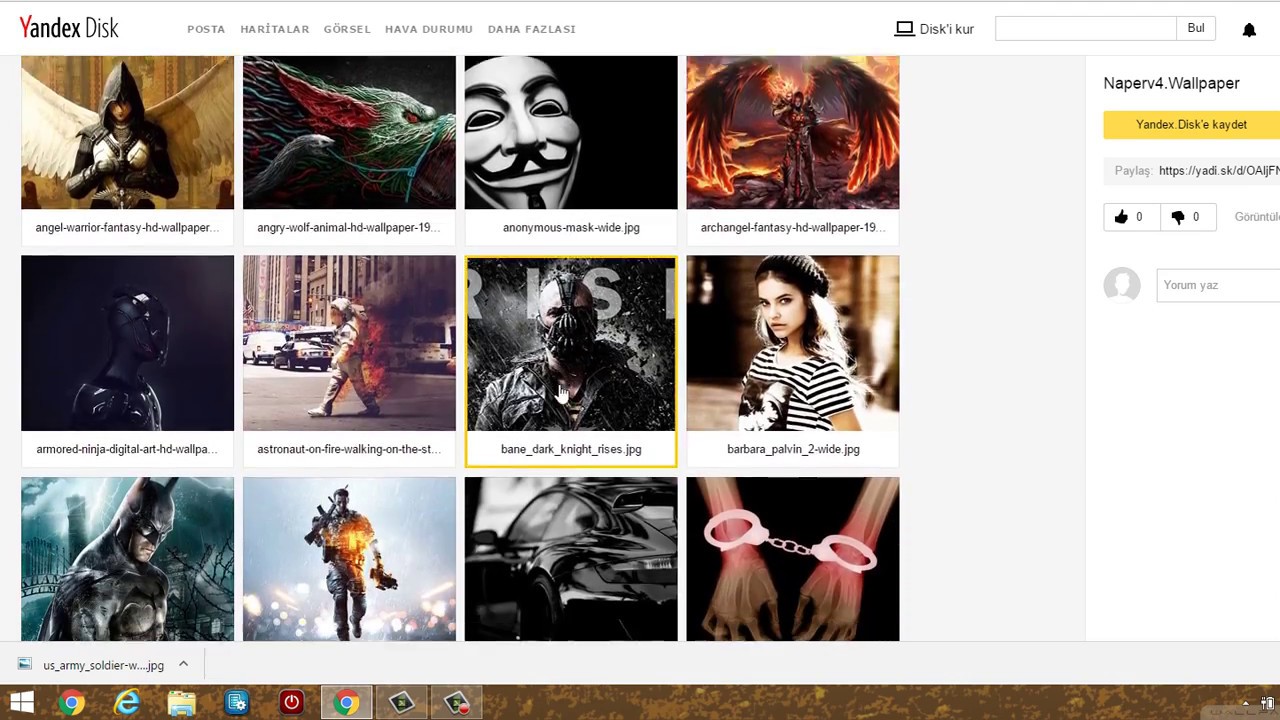
Task: Click the barbara_palvin_2-wide.jpg file name
Action: pyautogui.click(x=793, y=449)
